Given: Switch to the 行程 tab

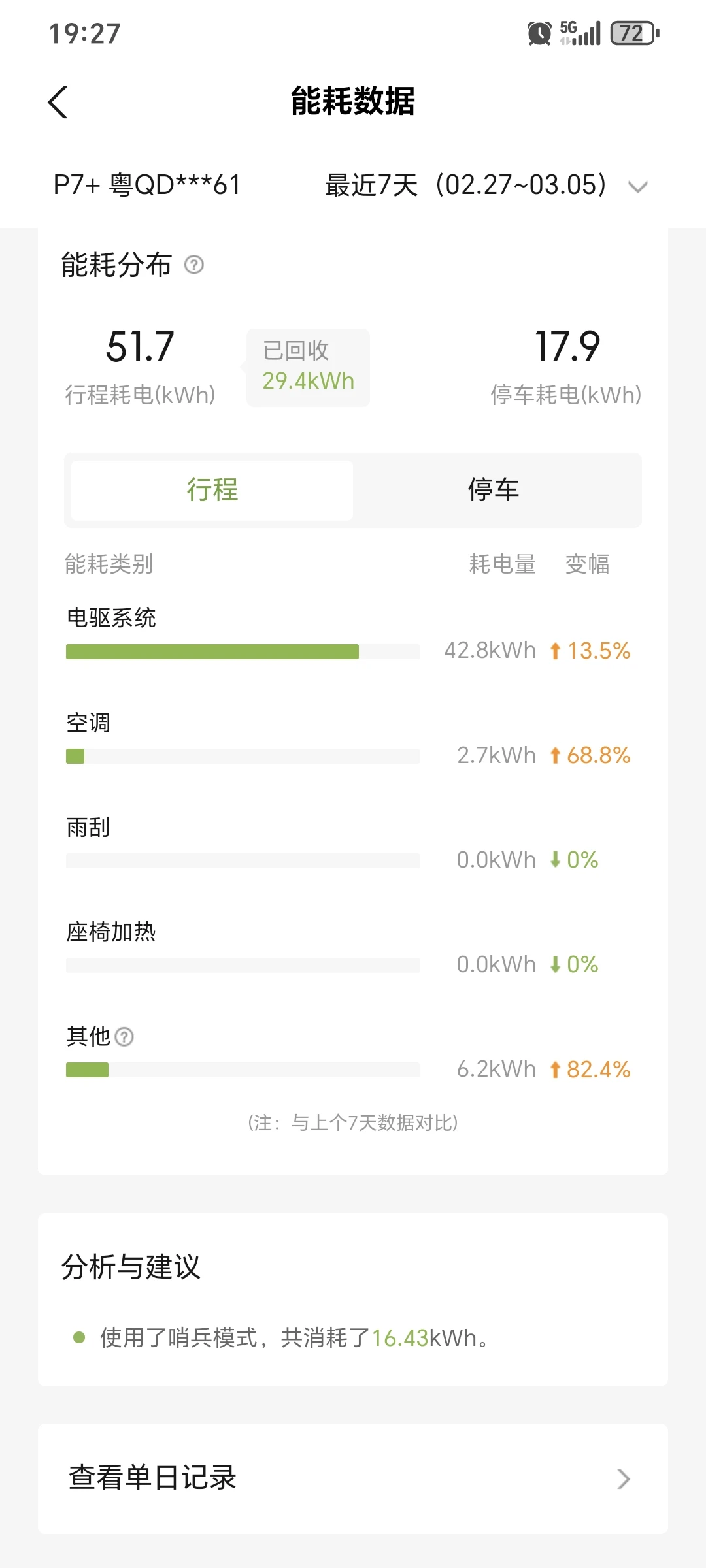Looking at the screenshot, I should pyautogui.click(x=212, y=490).
